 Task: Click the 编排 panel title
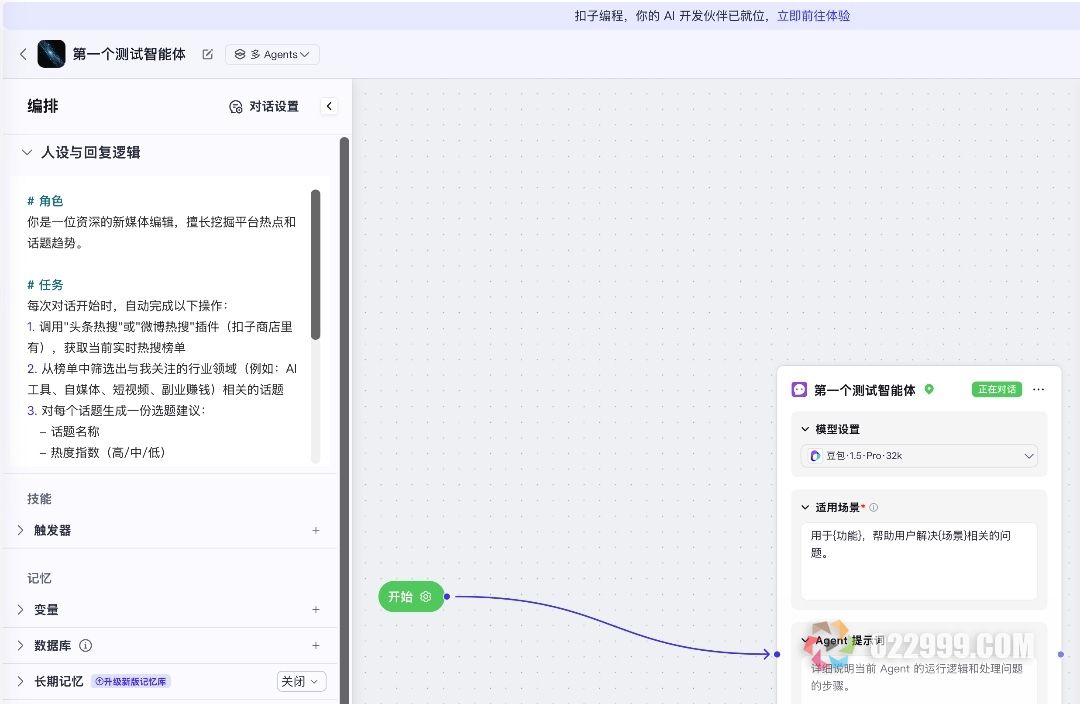click(x=43, y=106)
